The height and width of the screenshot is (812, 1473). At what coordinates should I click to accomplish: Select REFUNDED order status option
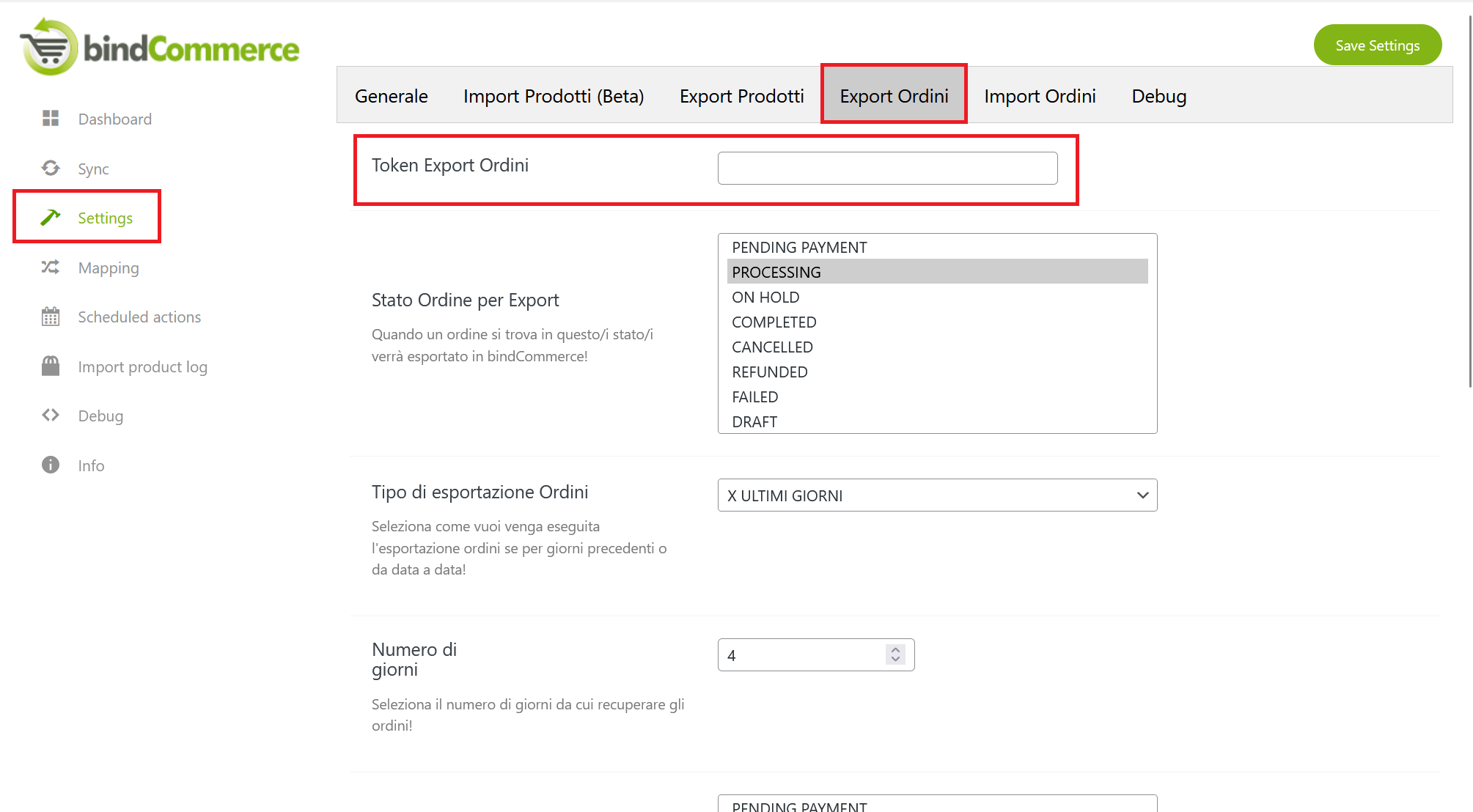[x=770, y=372]
